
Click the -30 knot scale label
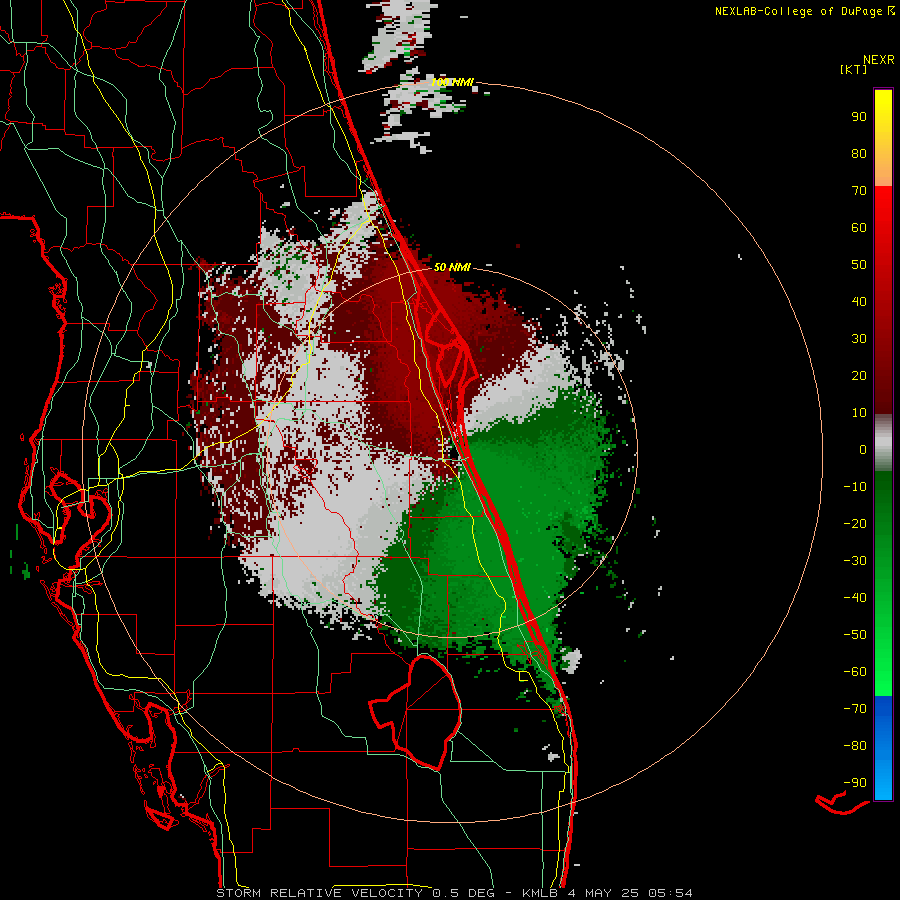coord(855,561)
